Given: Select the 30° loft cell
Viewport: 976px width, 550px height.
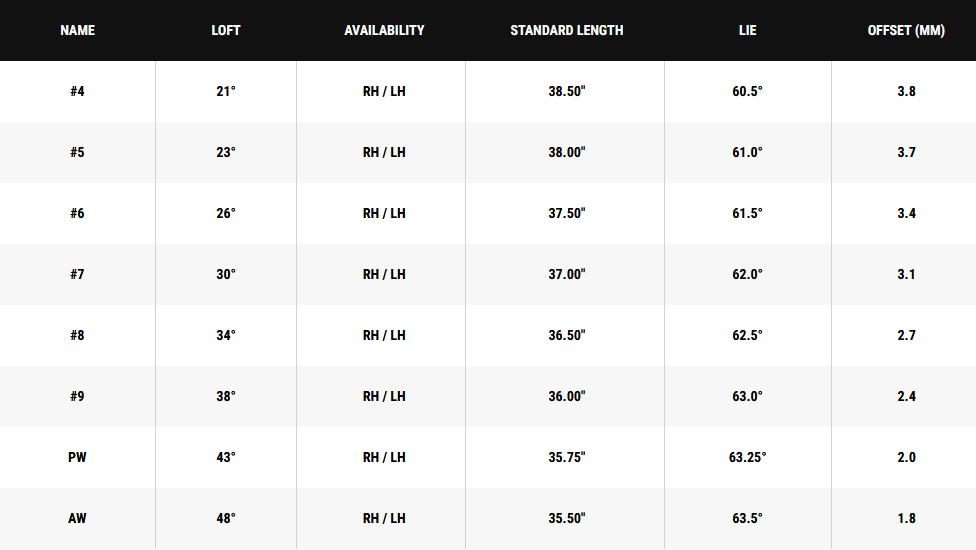Looking at the screenshot, I should click(226, 275).
